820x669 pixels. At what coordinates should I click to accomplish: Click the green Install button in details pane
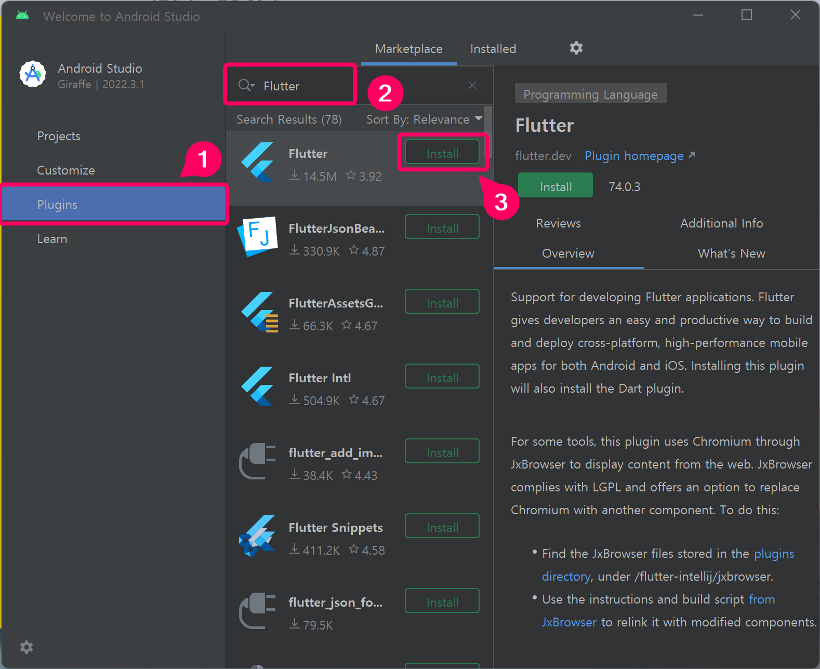click(555, 186)
